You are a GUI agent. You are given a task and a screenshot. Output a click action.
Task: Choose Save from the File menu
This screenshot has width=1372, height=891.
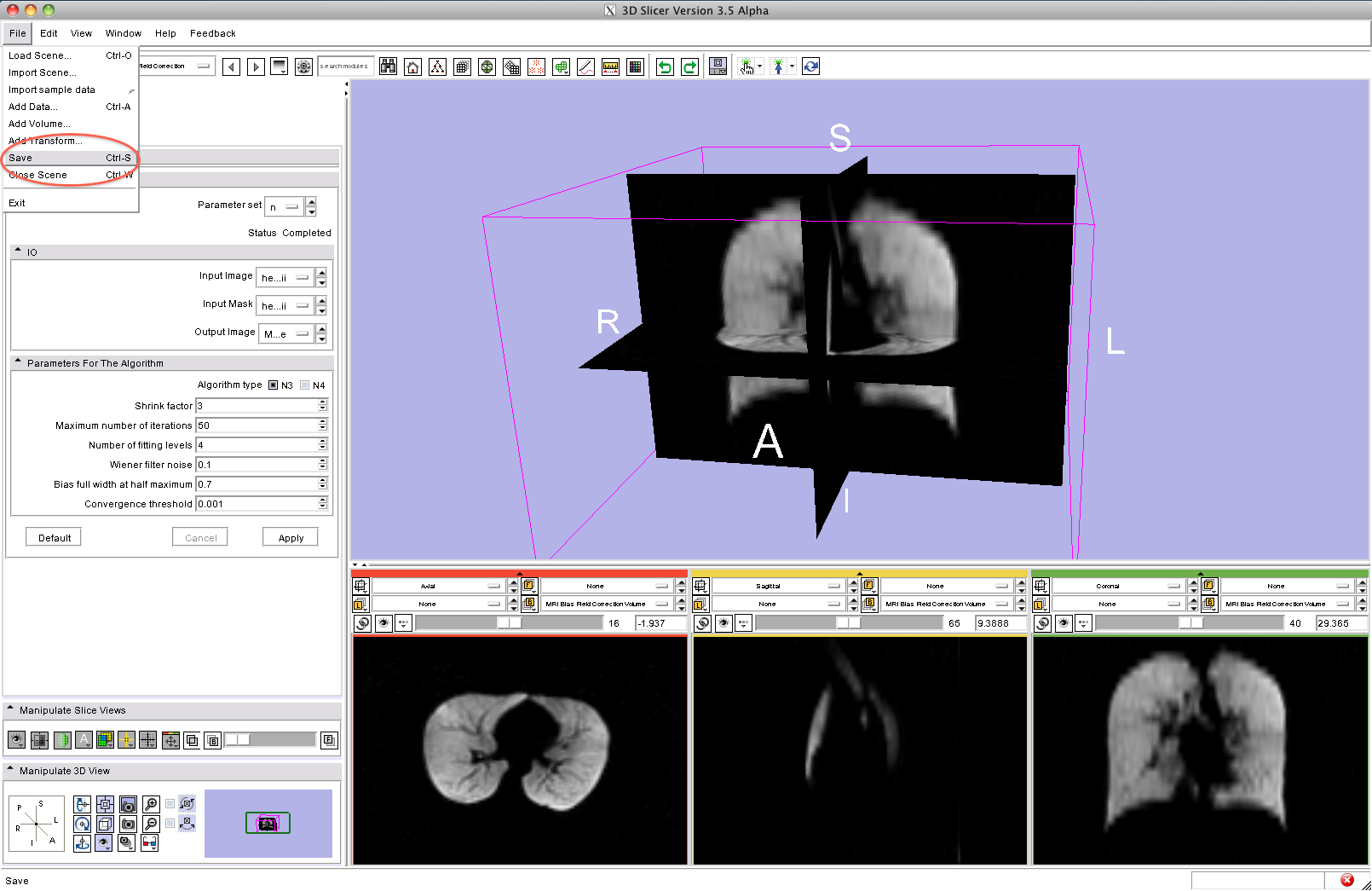20,158
